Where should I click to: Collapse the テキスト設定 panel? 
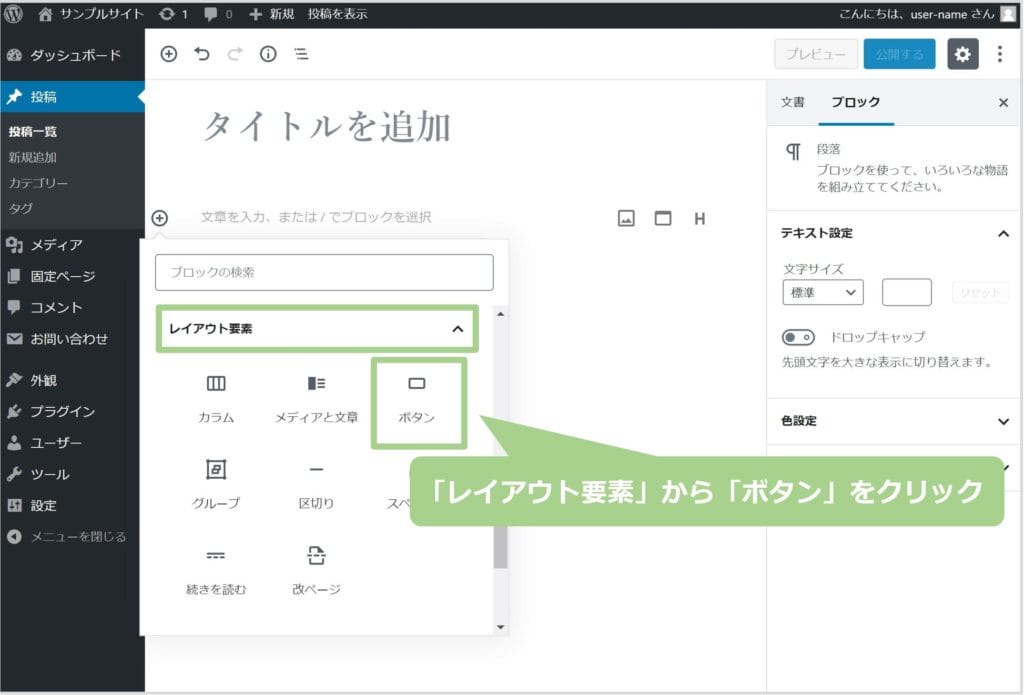click(1003, 233)
